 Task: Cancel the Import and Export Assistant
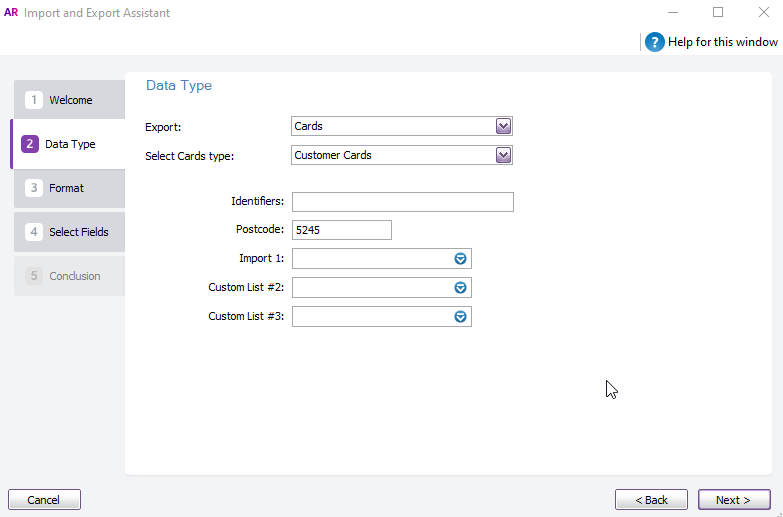[44, 500]
